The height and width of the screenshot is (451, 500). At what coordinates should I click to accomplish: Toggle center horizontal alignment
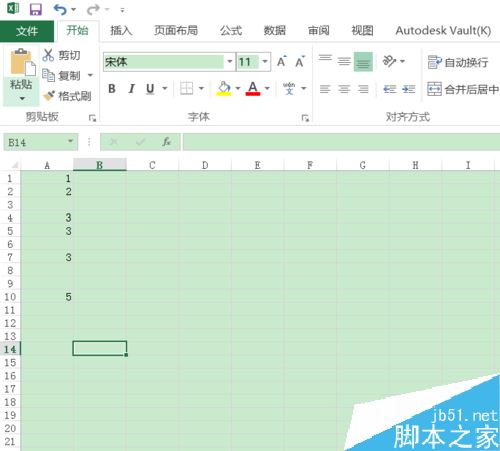pos(344,89)
